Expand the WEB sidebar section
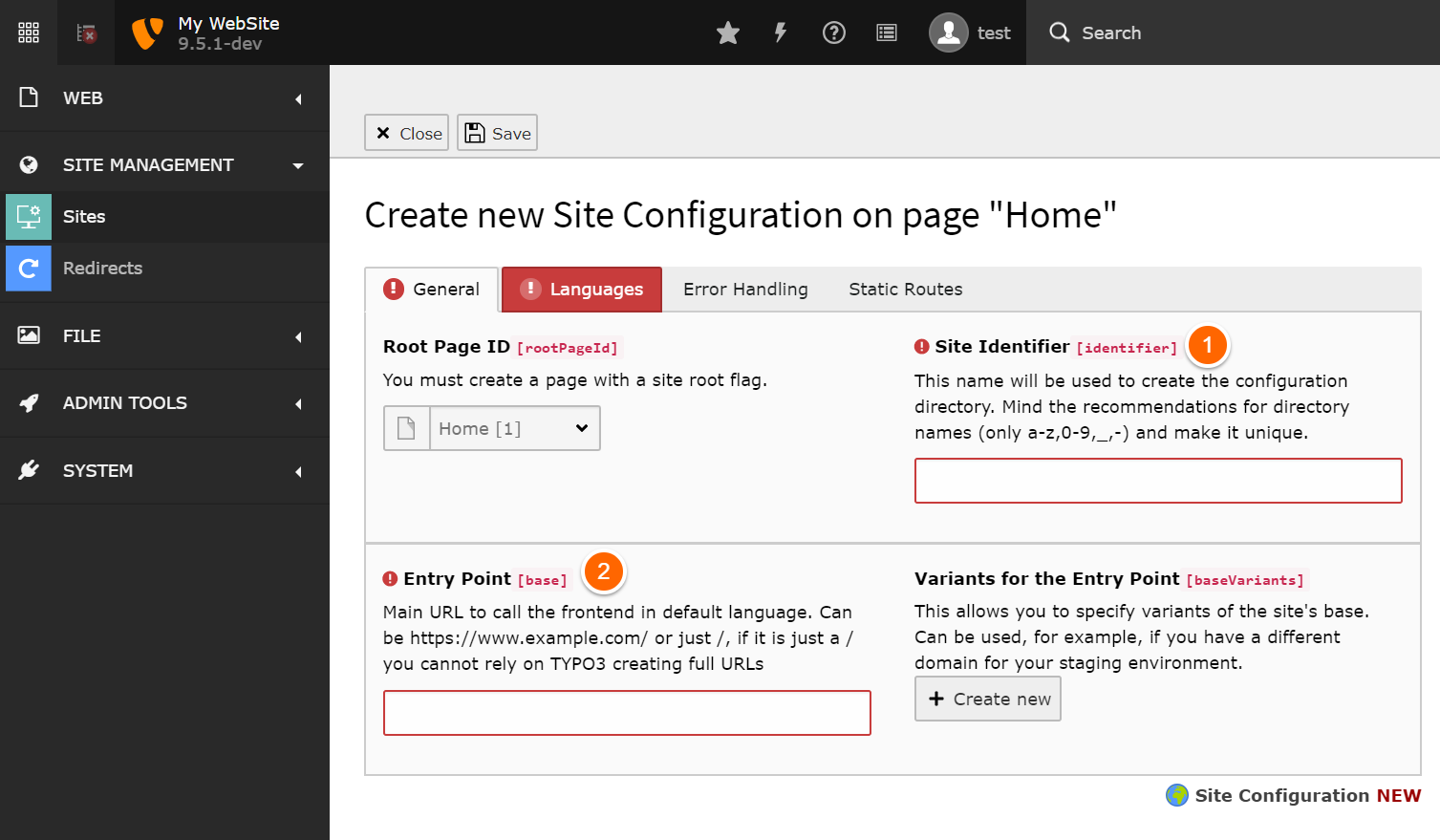 click(x=164, y=97)
